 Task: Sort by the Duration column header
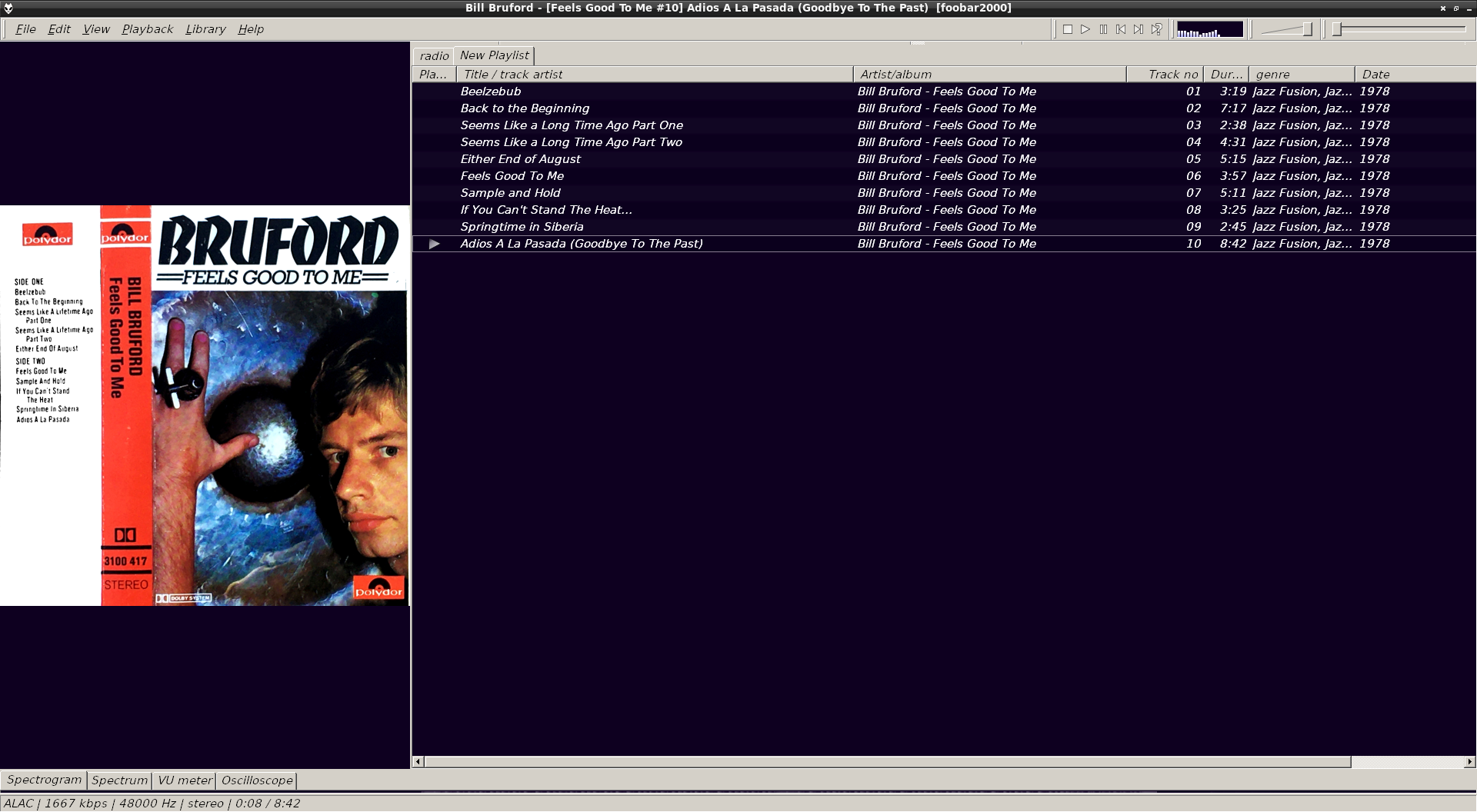[x=1226, y=75]
